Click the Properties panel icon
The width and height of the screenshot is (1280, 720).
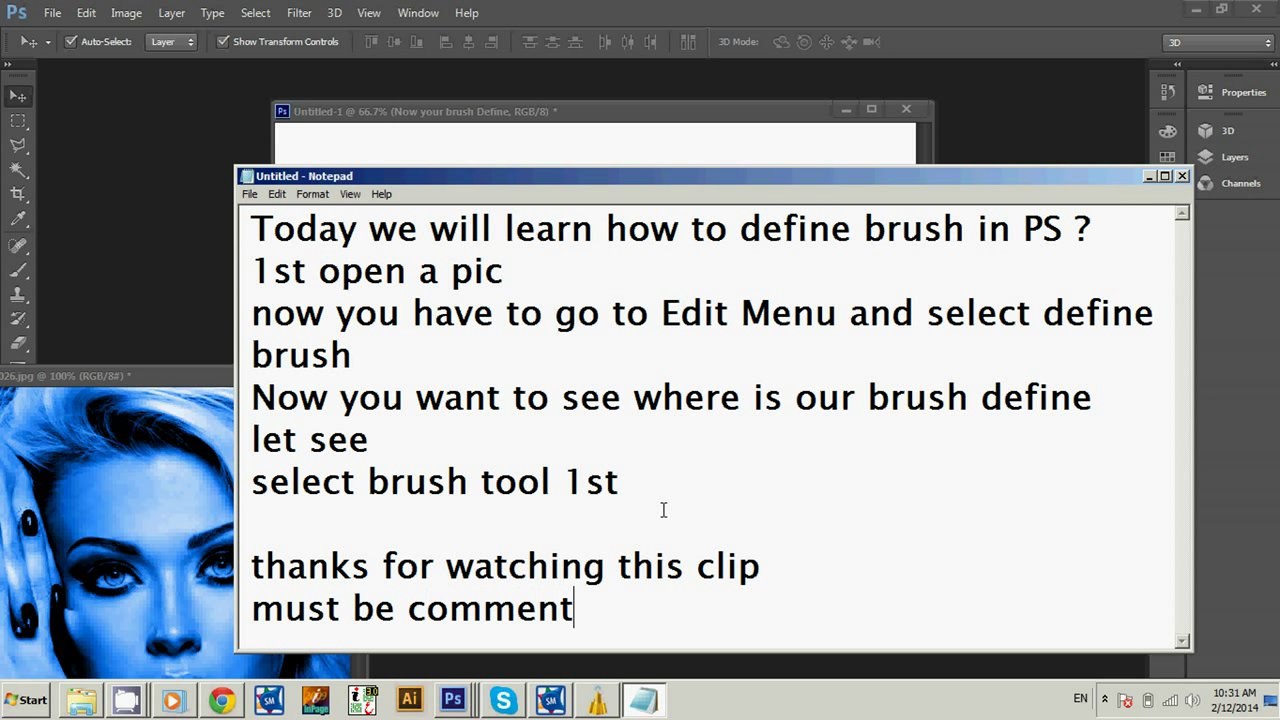coord(1205,92)
